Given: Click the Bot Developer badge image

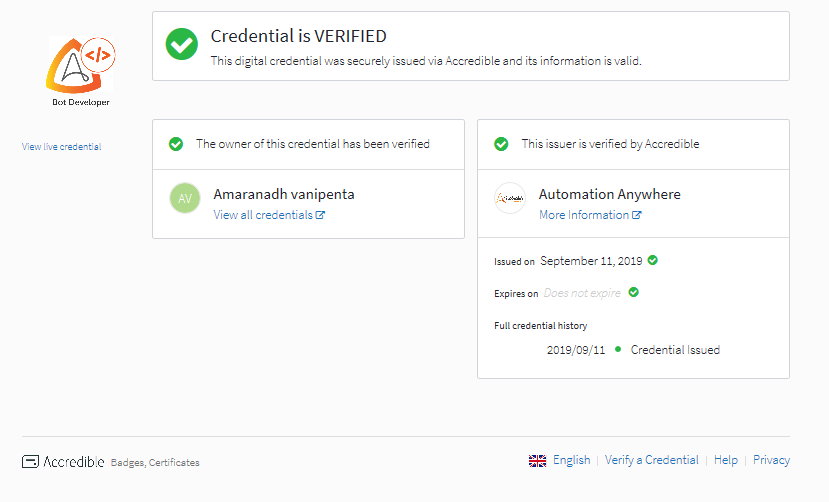Looking at the screenshot, I should pyautogui.click(x=81, y=70).
